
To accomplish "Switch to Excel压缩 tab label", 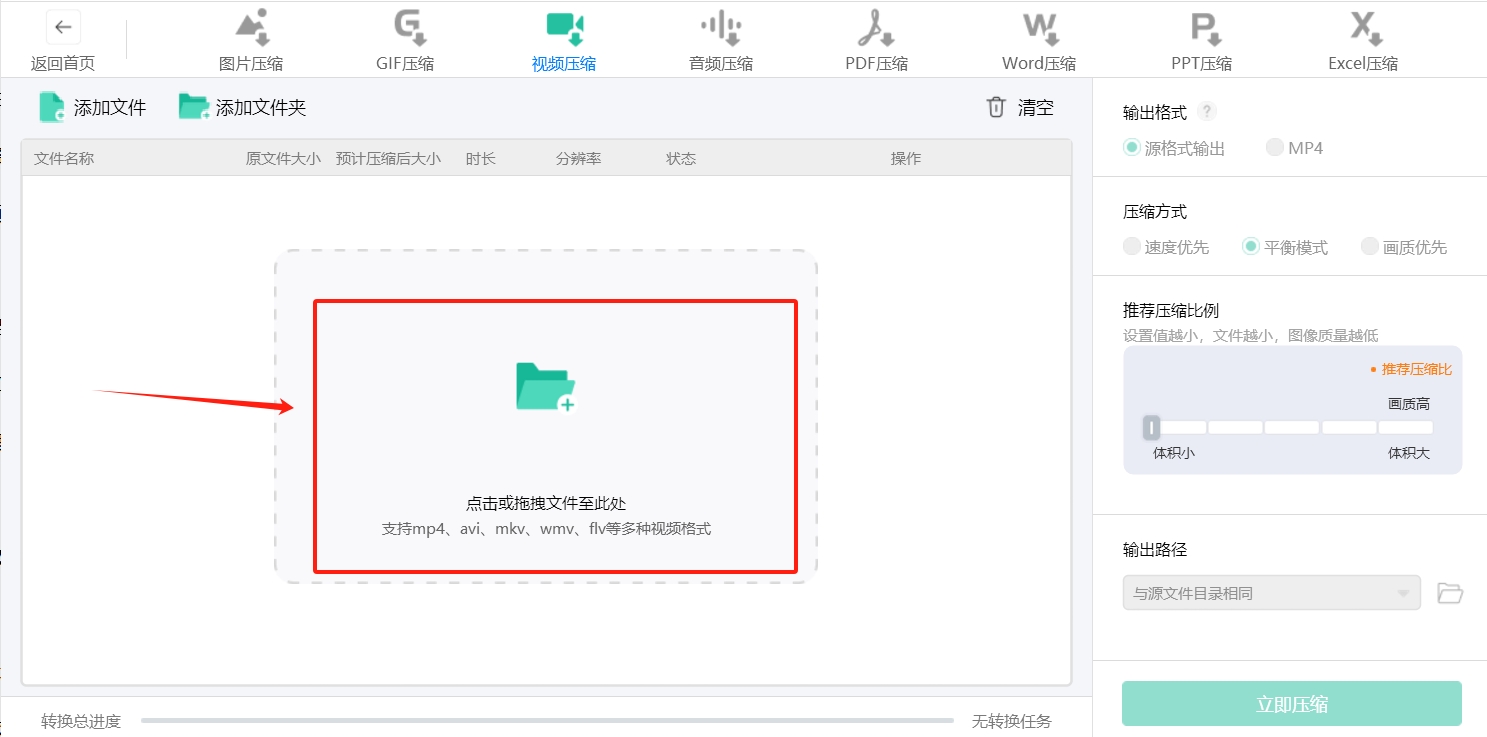I will (x=1363, y=64).
